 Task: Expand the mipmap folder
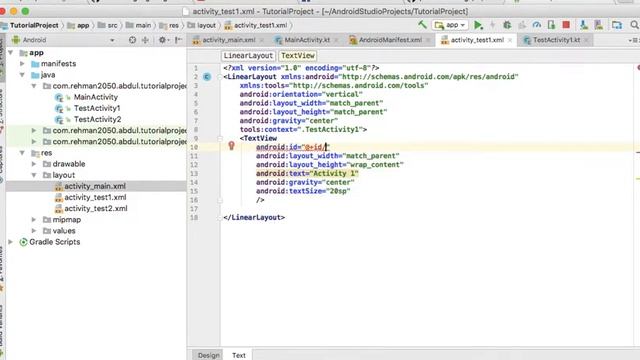(x=34, y=220)
